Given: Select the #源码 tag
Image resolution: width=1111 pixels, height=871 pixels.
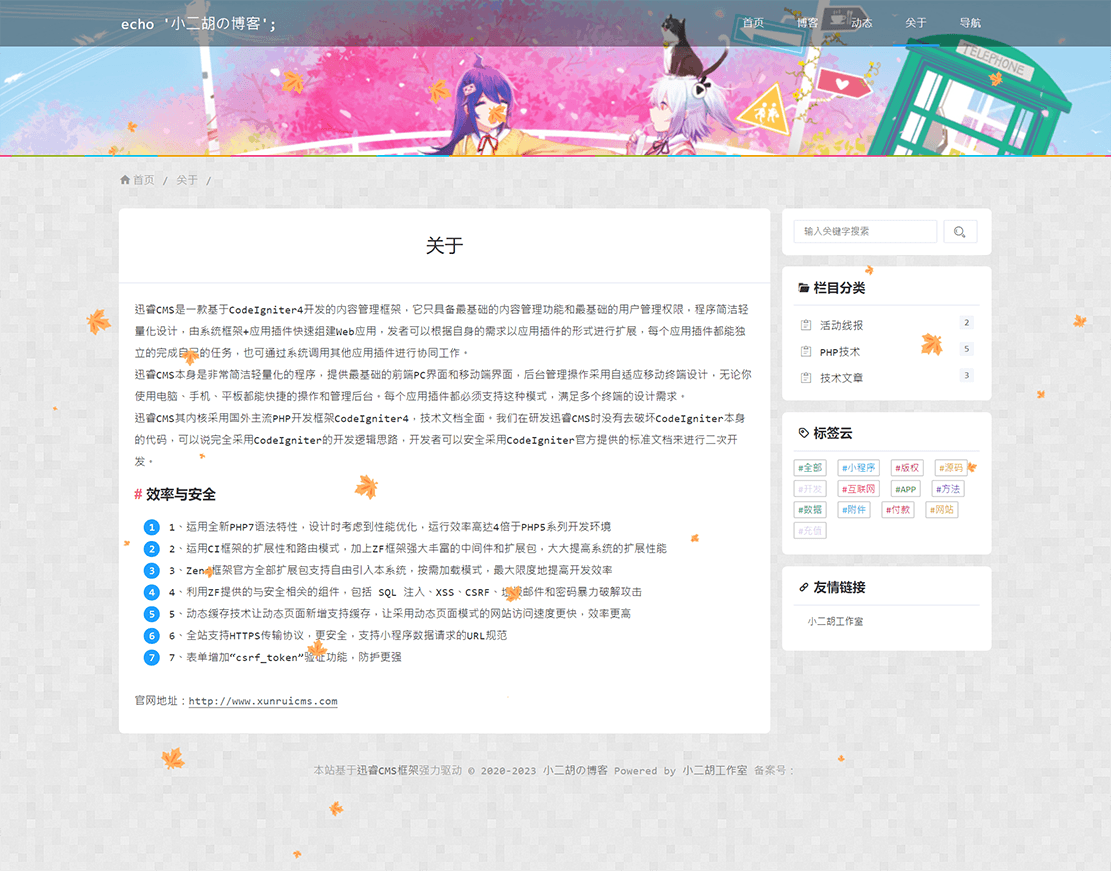Looking at the screenshot, I should pos(951,468).
